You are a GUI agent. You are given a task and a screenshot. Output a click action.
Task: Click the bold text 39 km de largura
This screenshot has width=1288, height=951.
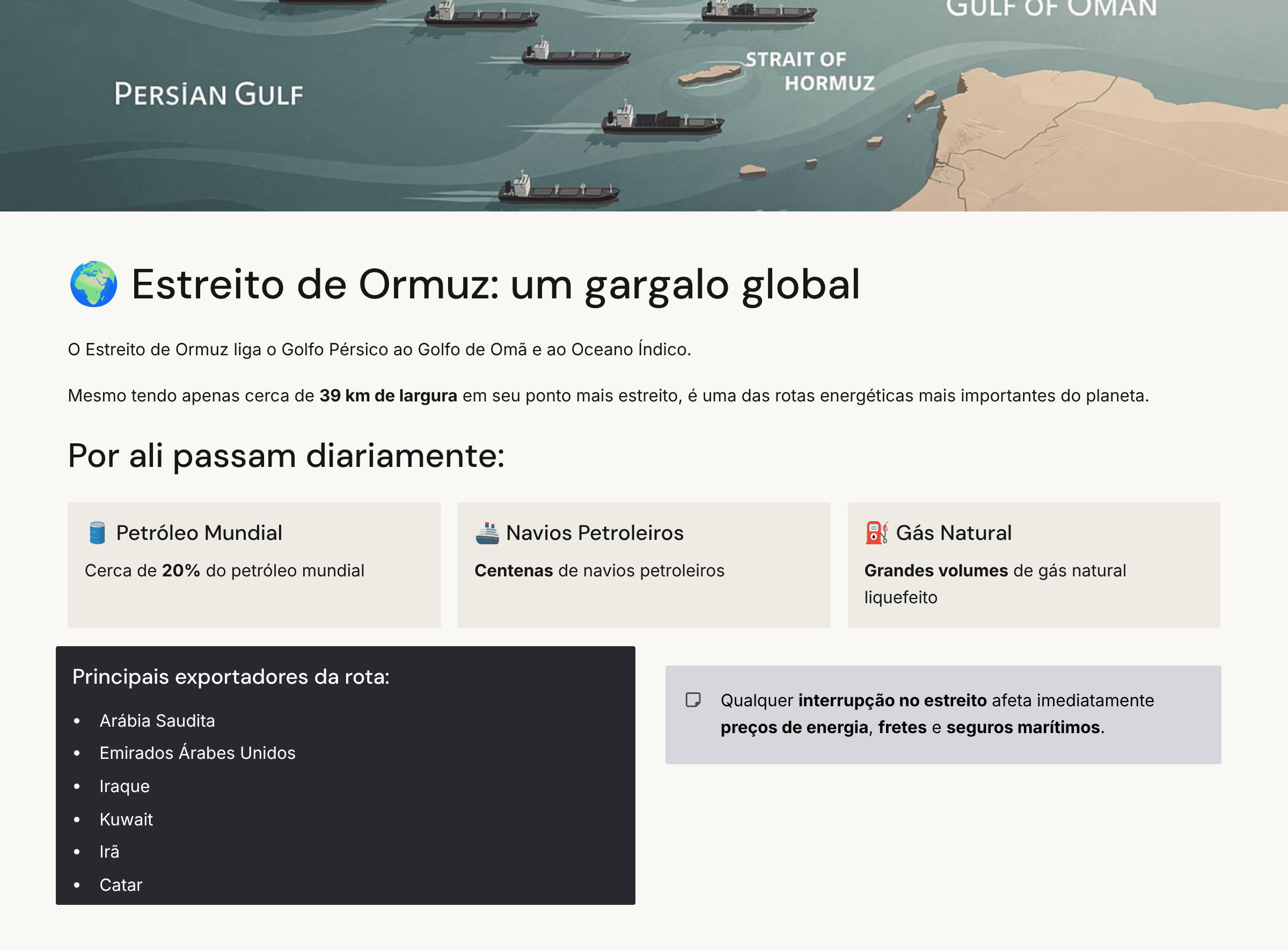coord(389,396)
